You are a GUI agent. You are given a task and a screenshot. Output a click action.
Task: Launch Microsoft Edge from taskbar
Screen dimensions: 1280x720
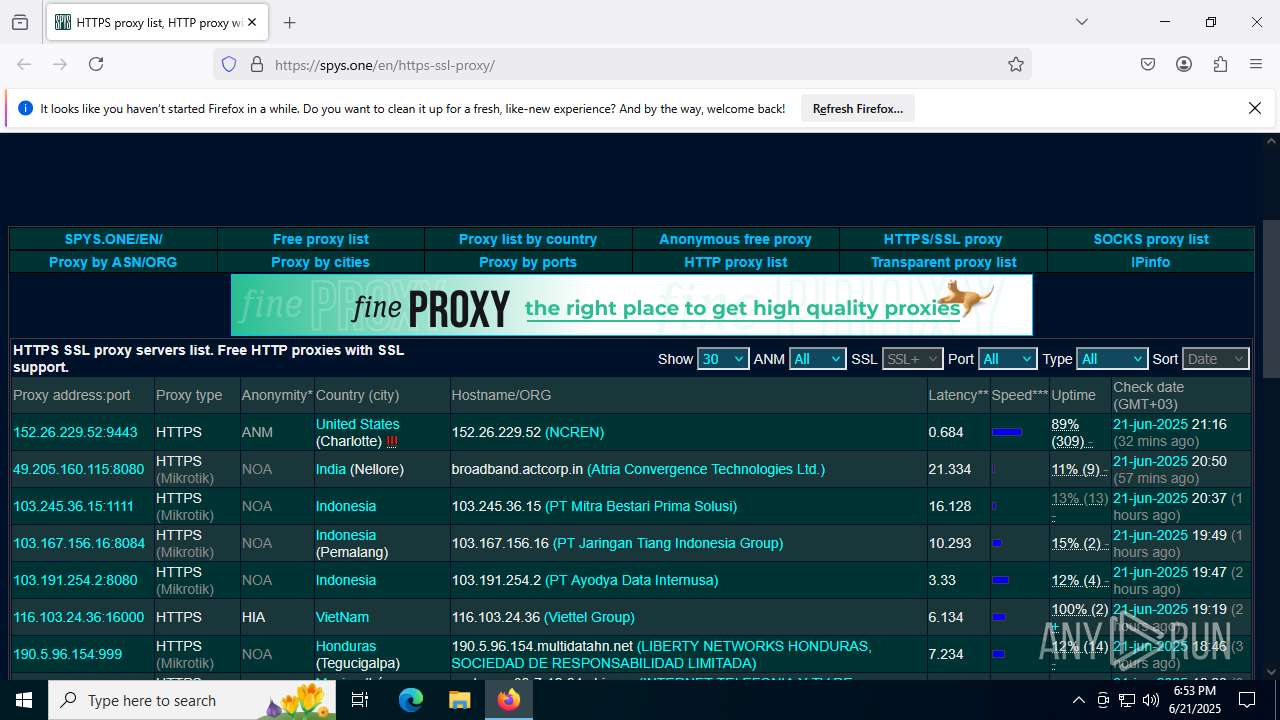click(411, 700)
